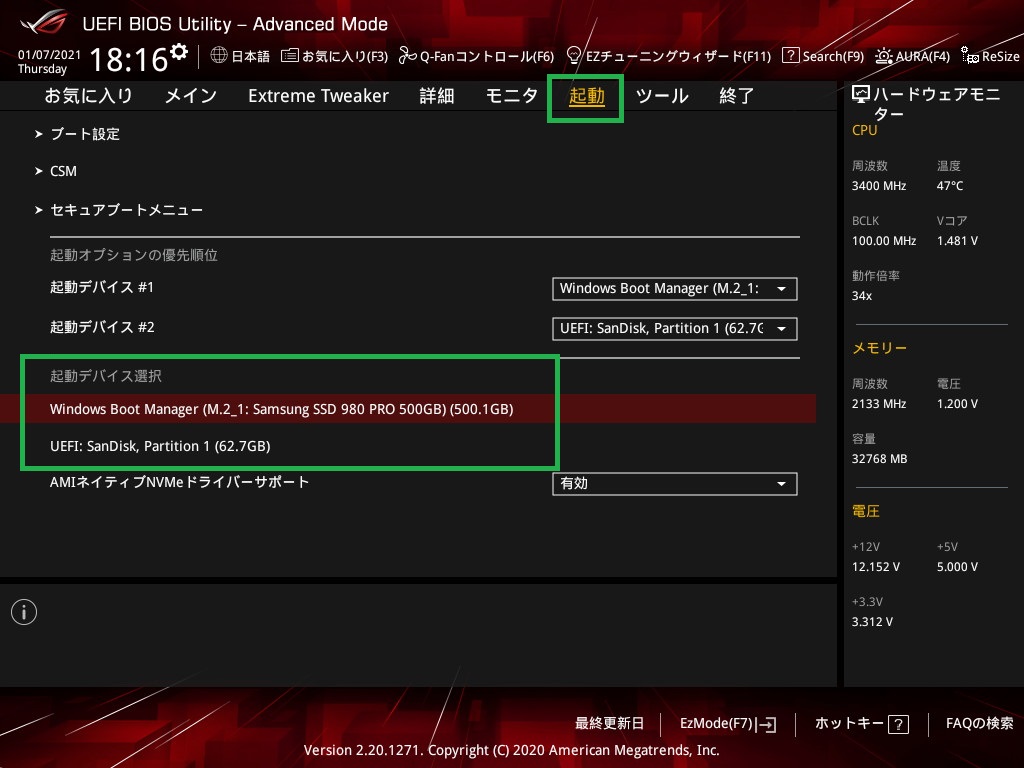This screenshot has height=768, width=1024.
Task: Launch EZチューニングウィザード(F11) bulb icon
Action: pyautogui.click(x=574, y=56)
